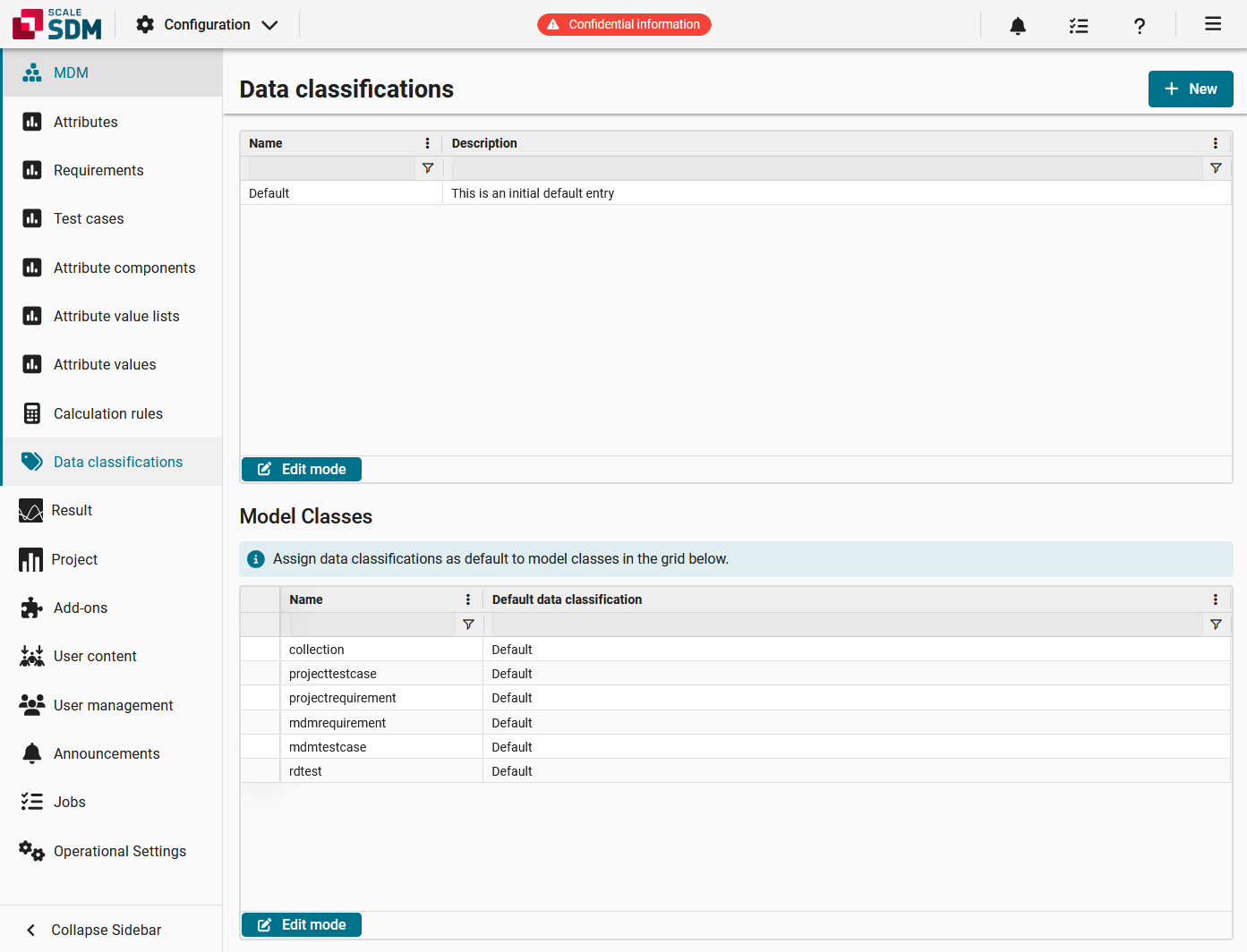
Task: Select the rdtest row
Action: 736,771
